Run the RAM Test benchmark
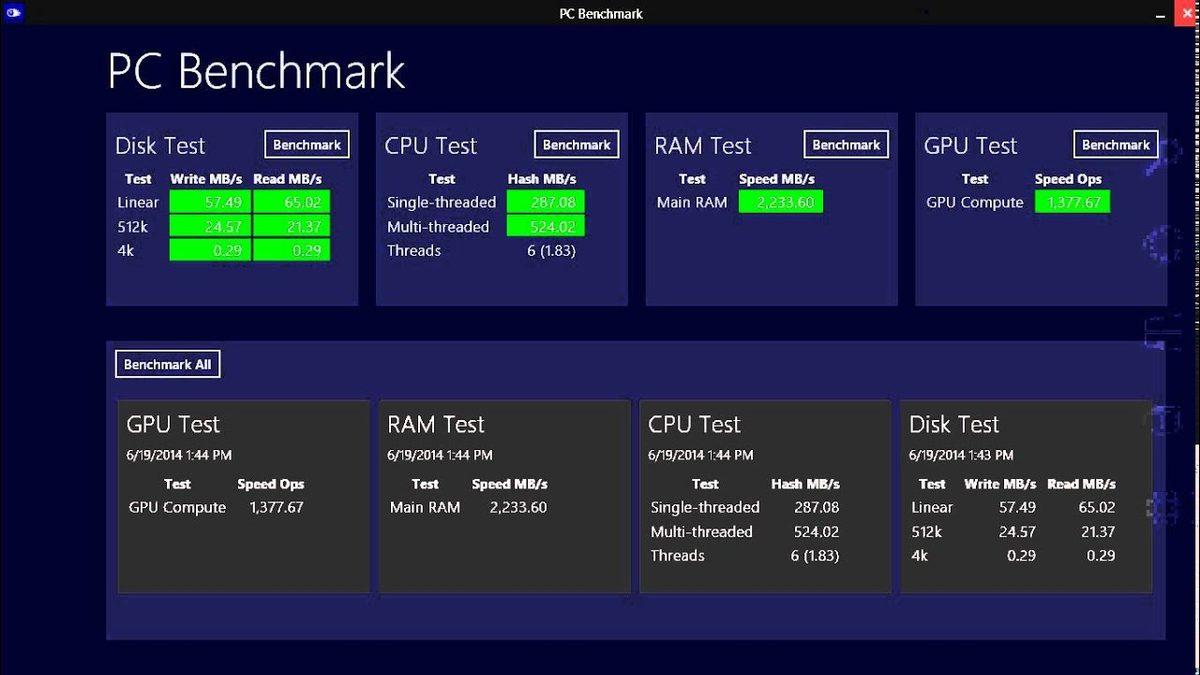This screenshot has width=1200, height=675. [x=845, y=143]
